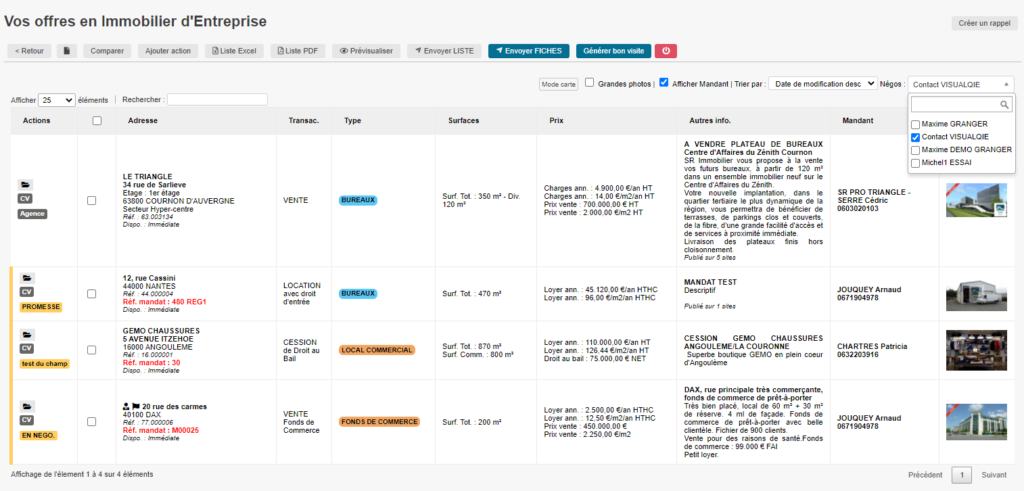Click the document icon button beside Retour
1024x491 pixels.
[x=67, y=50]
